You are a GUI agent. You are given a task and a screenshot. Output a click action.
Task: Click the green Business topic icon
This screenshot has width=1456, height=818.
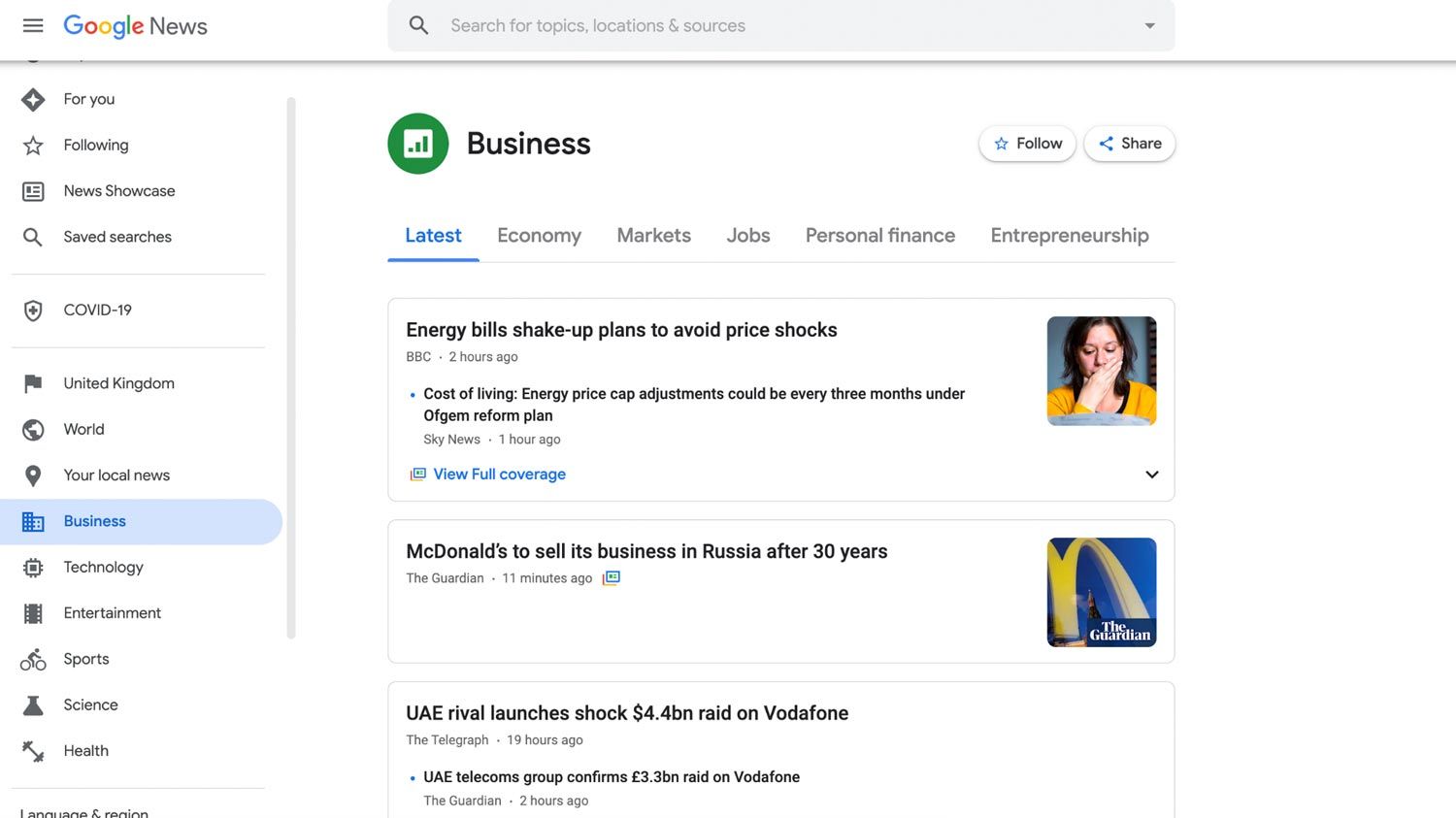coord(417,144)
